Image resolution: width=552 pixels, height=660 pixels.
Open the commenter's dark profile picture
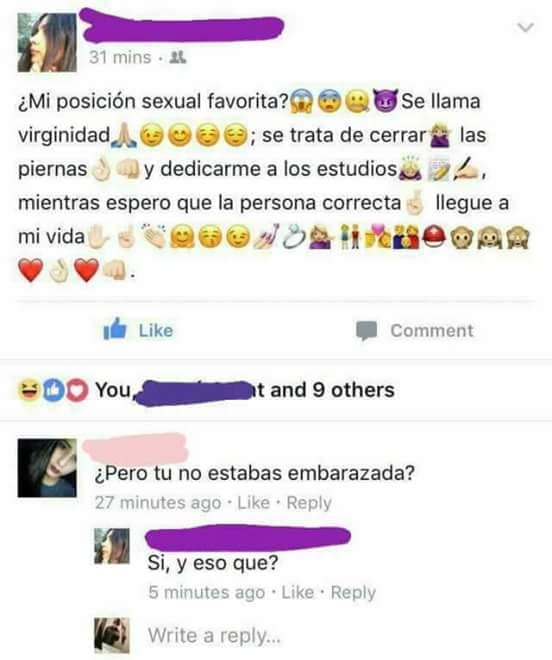tap(47, 468)
